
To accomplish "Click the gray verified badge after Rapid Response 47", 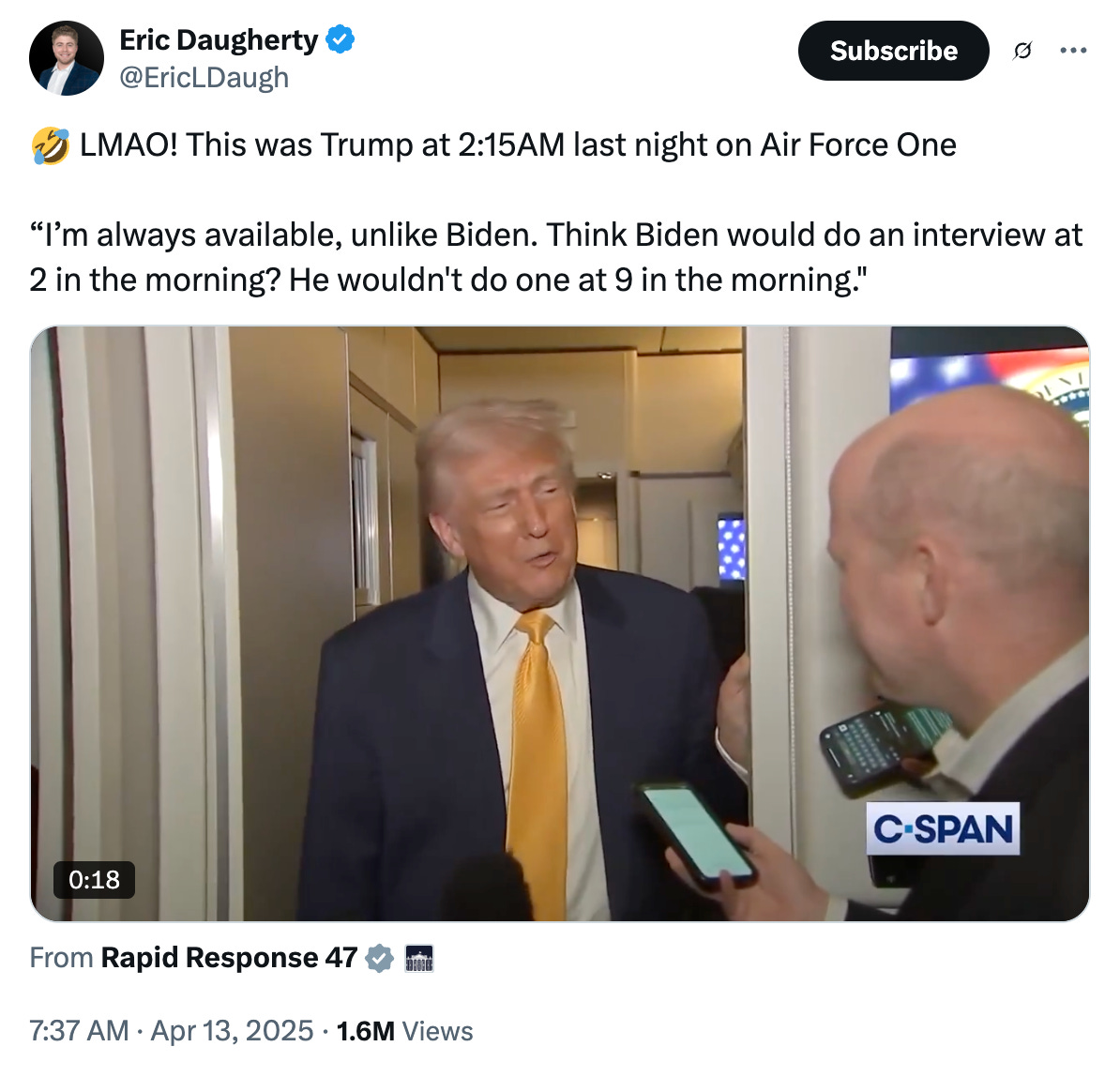I will pyautogui.click(x=379, y=958).
